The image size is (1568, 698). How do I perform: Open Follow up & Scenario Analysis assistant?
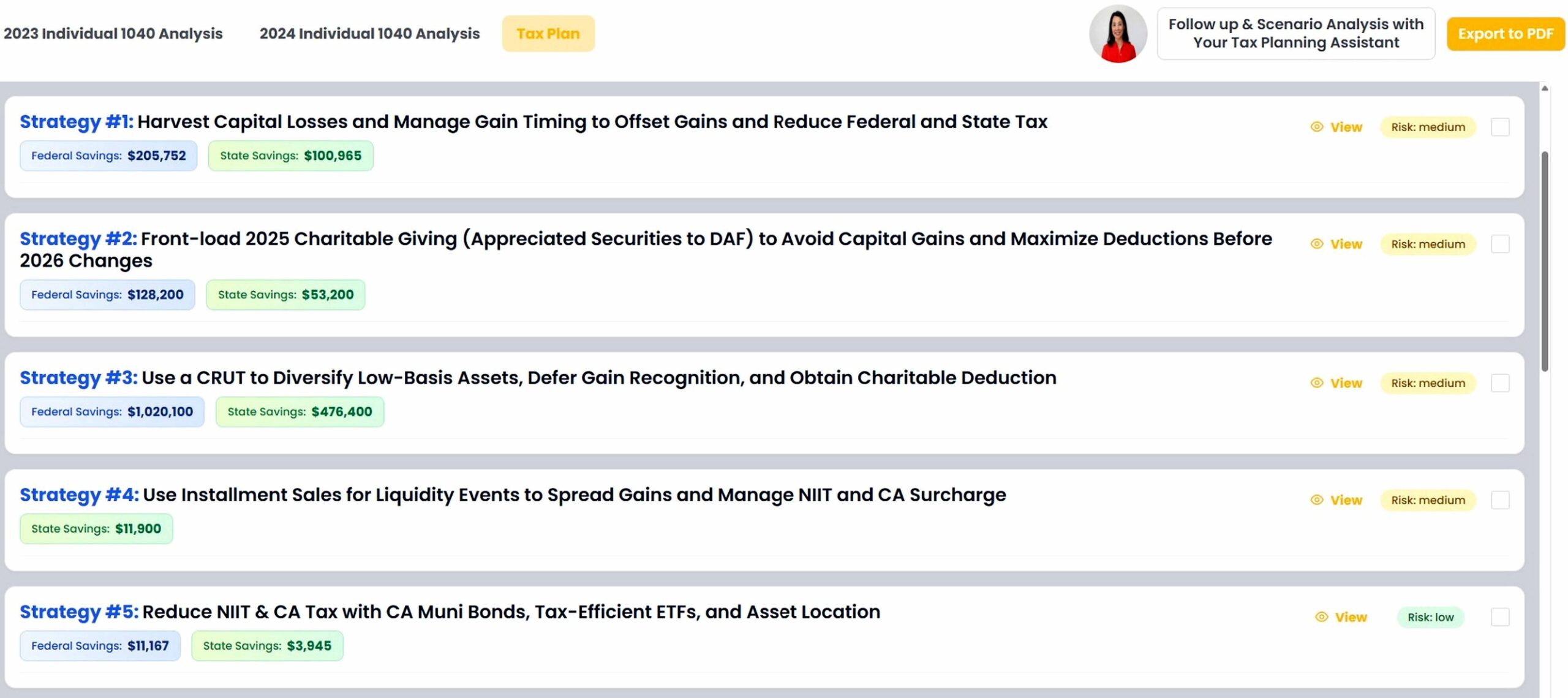(x=1295, y=34)
